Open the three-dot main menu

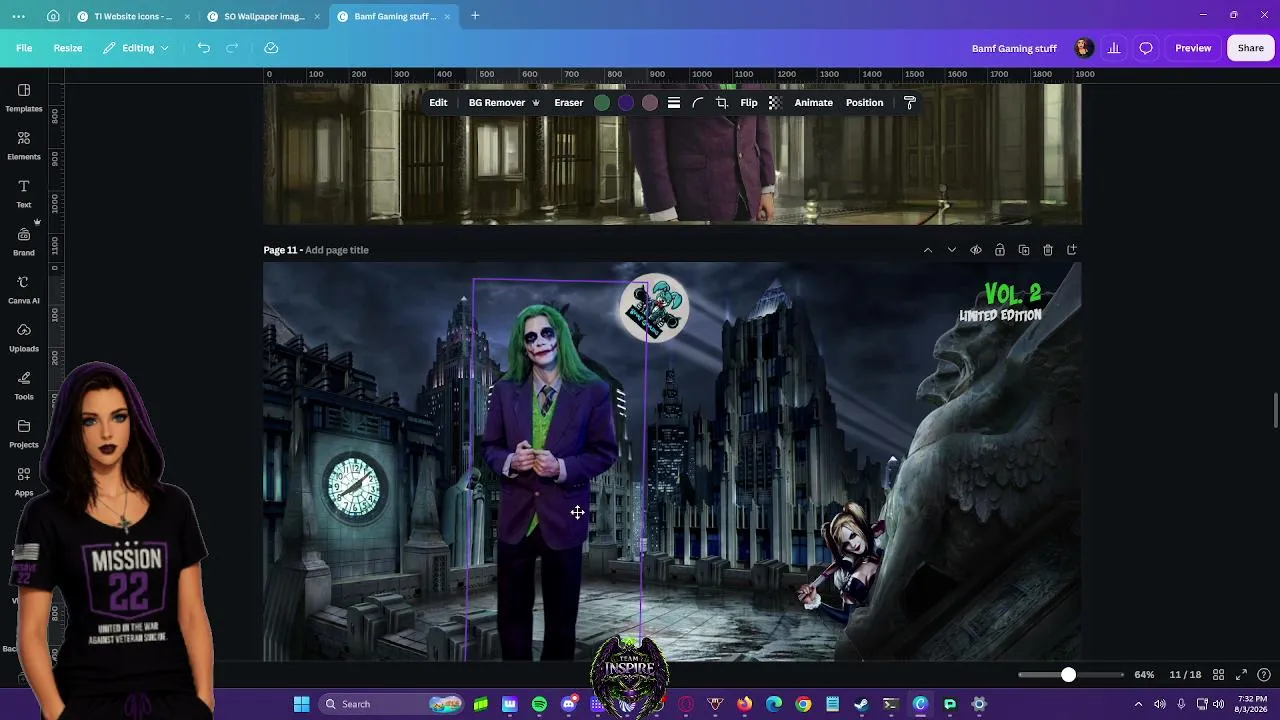18,16
